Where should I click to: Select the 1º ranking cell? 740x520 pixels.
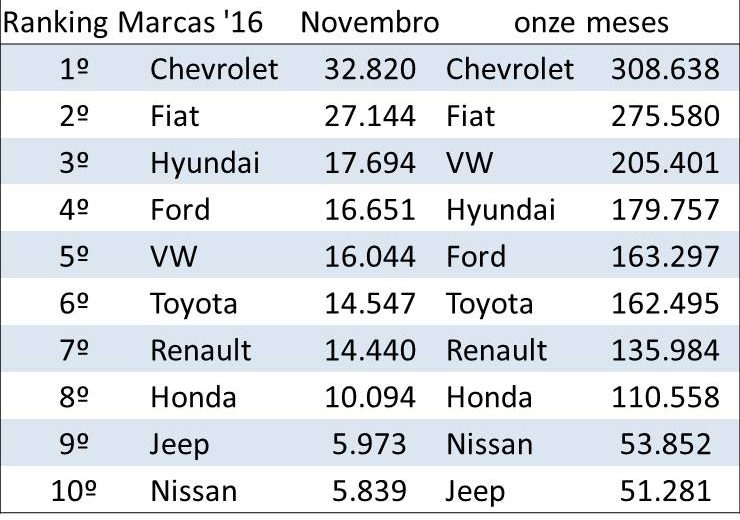pos(74,69)
